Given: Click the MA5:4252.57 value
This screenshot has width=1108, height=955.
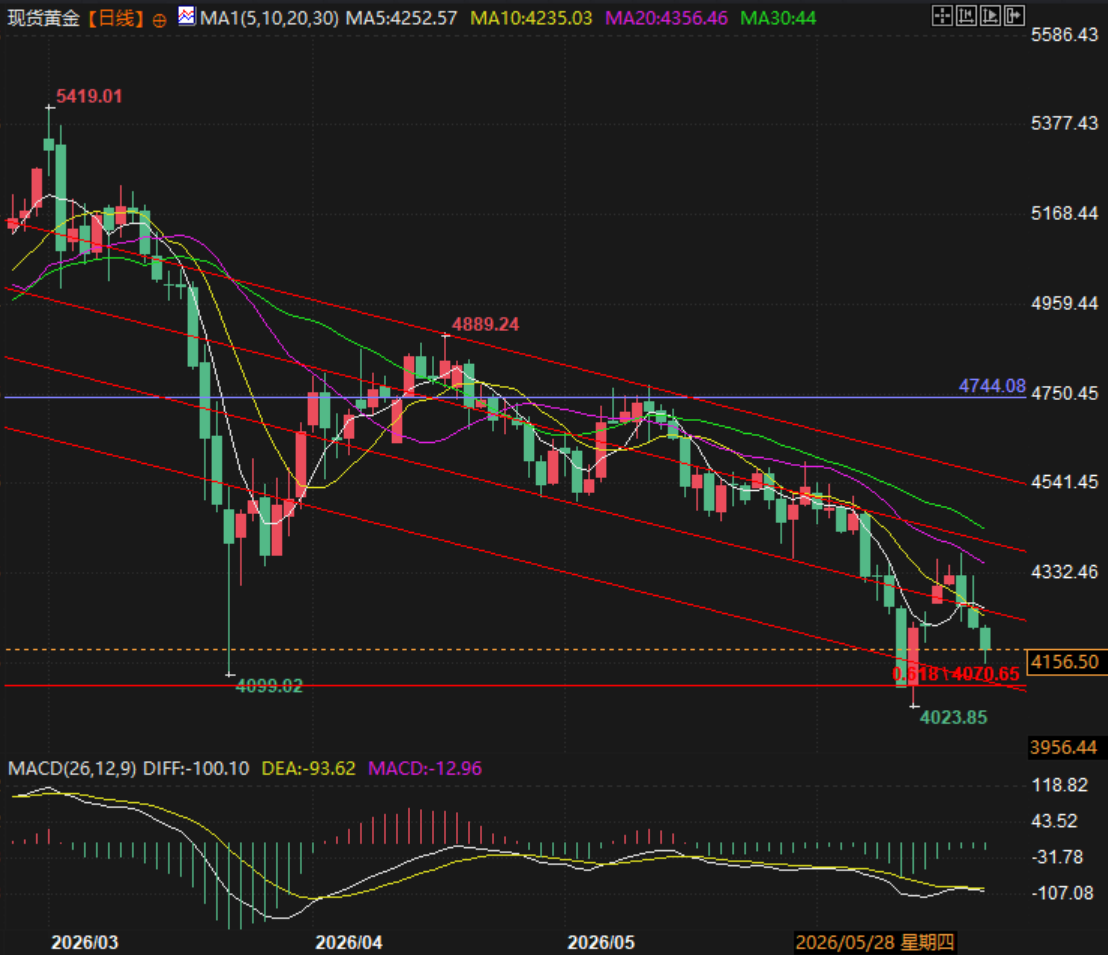Looking at the screenshot, I should [x=401, y=18].
